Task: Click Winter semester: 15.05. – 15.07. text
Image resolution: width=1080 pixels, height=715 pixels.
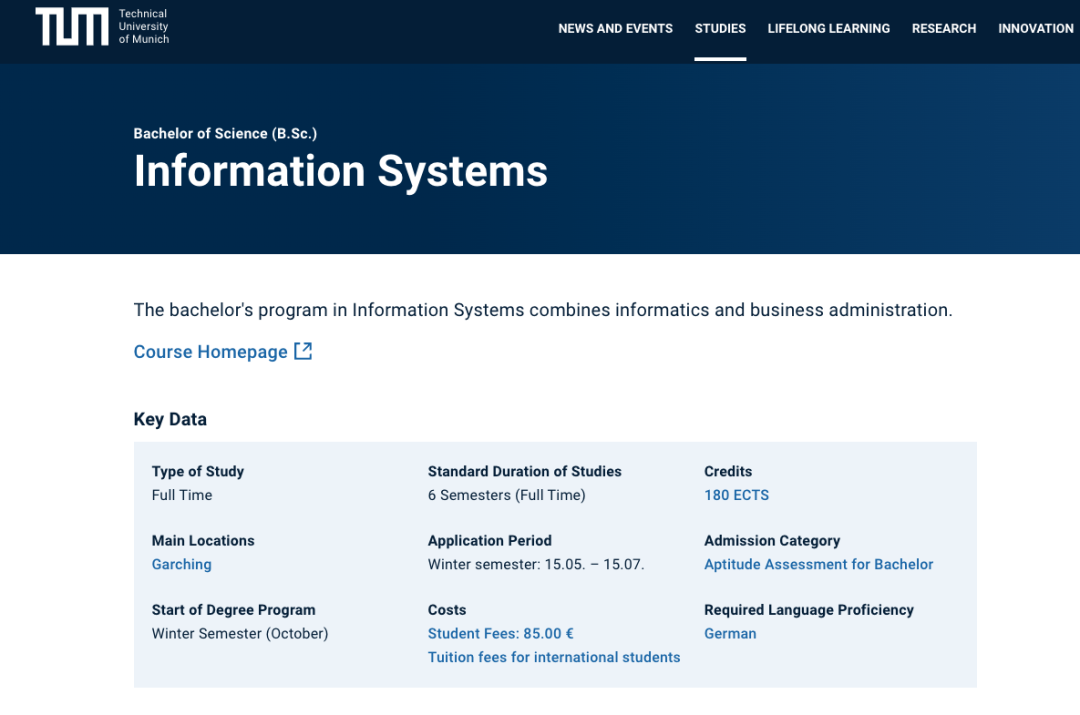Action: point(536,565)
